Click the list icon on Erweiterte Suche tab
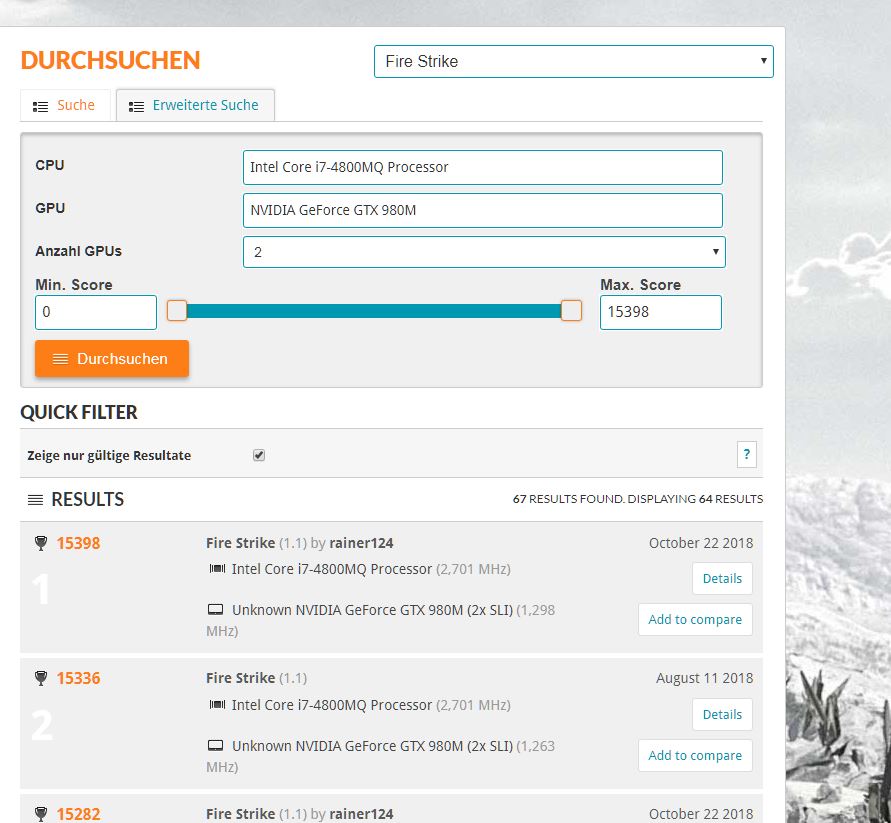This screenshot has height=823, width=891. point(136,106)
